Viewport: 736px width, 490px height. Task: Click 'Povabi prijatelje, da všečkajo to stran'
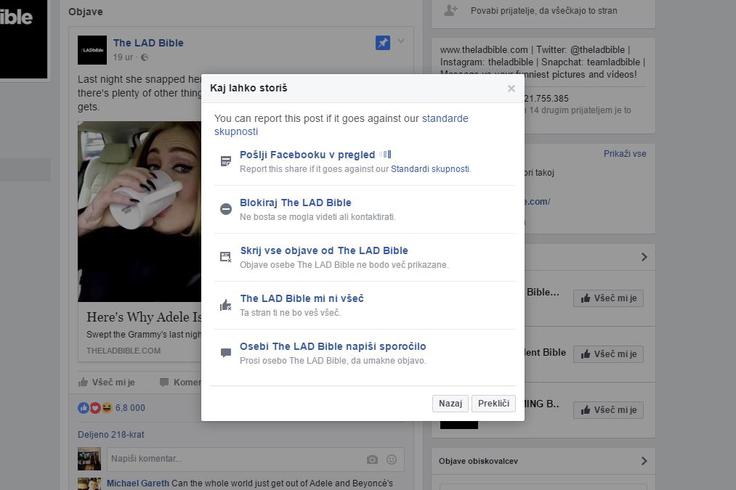(x=544, y=10)
